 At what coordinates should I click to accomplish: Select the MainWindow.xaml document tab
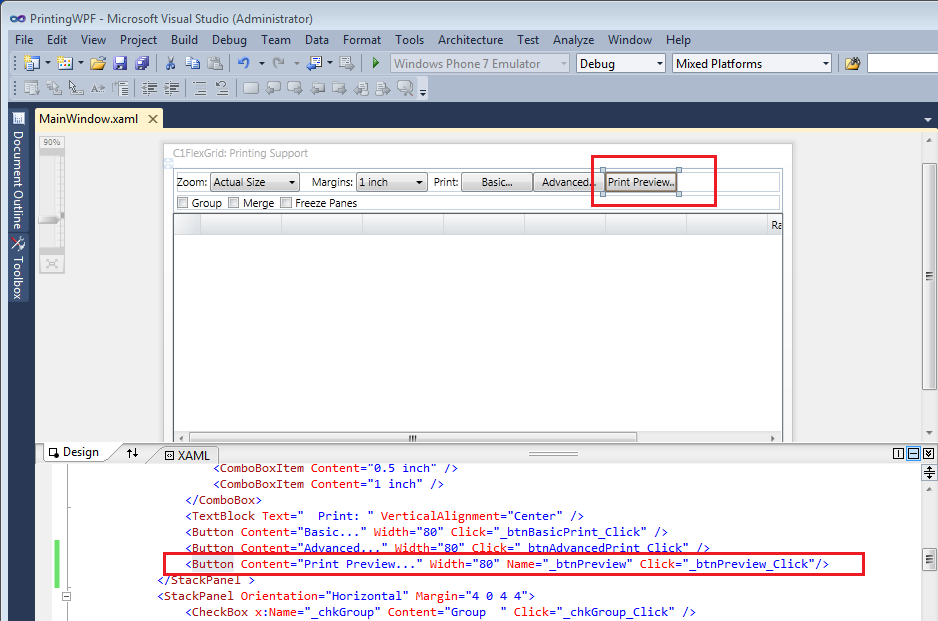89,118
